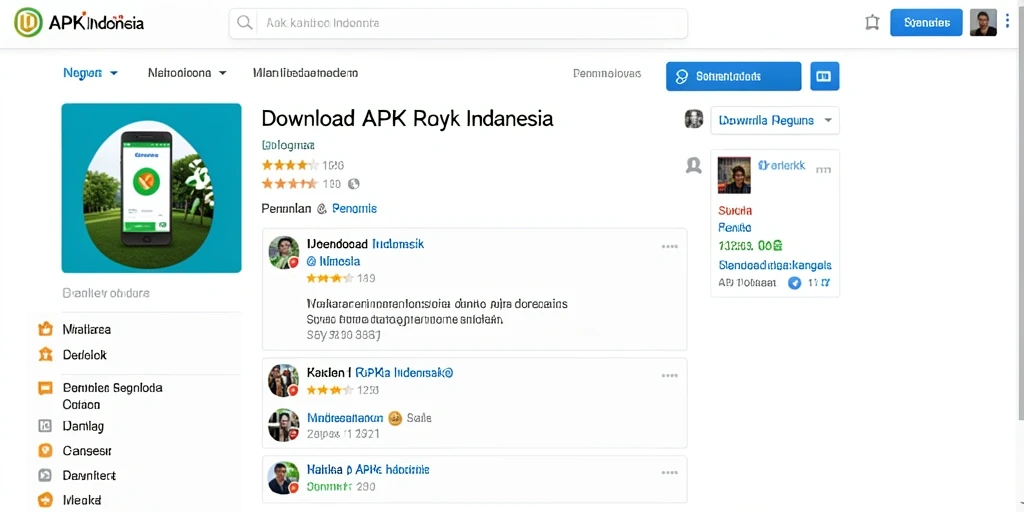Image resolution: width=1024 pixels, height=512 pixels.
Task: Click the first star rating row
Action: (302, 165)
